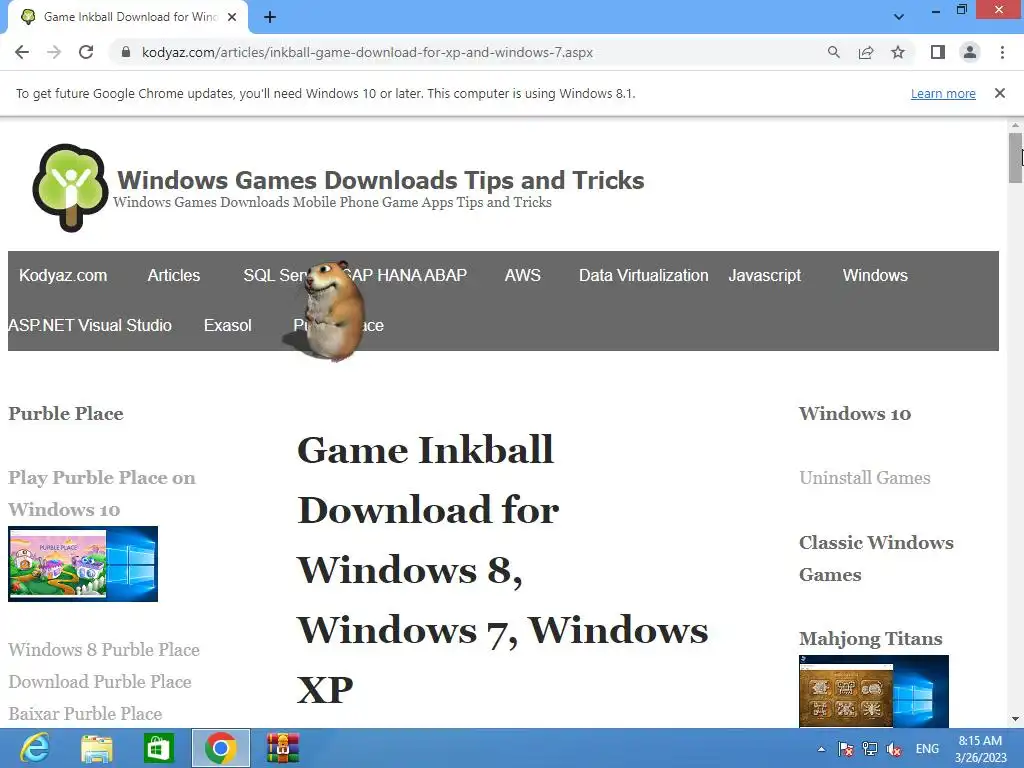This screenshot has height=768, width=1024.
Task: Select ASP.NET Visual Studio menu item
Action: click(x=90, y=325)
